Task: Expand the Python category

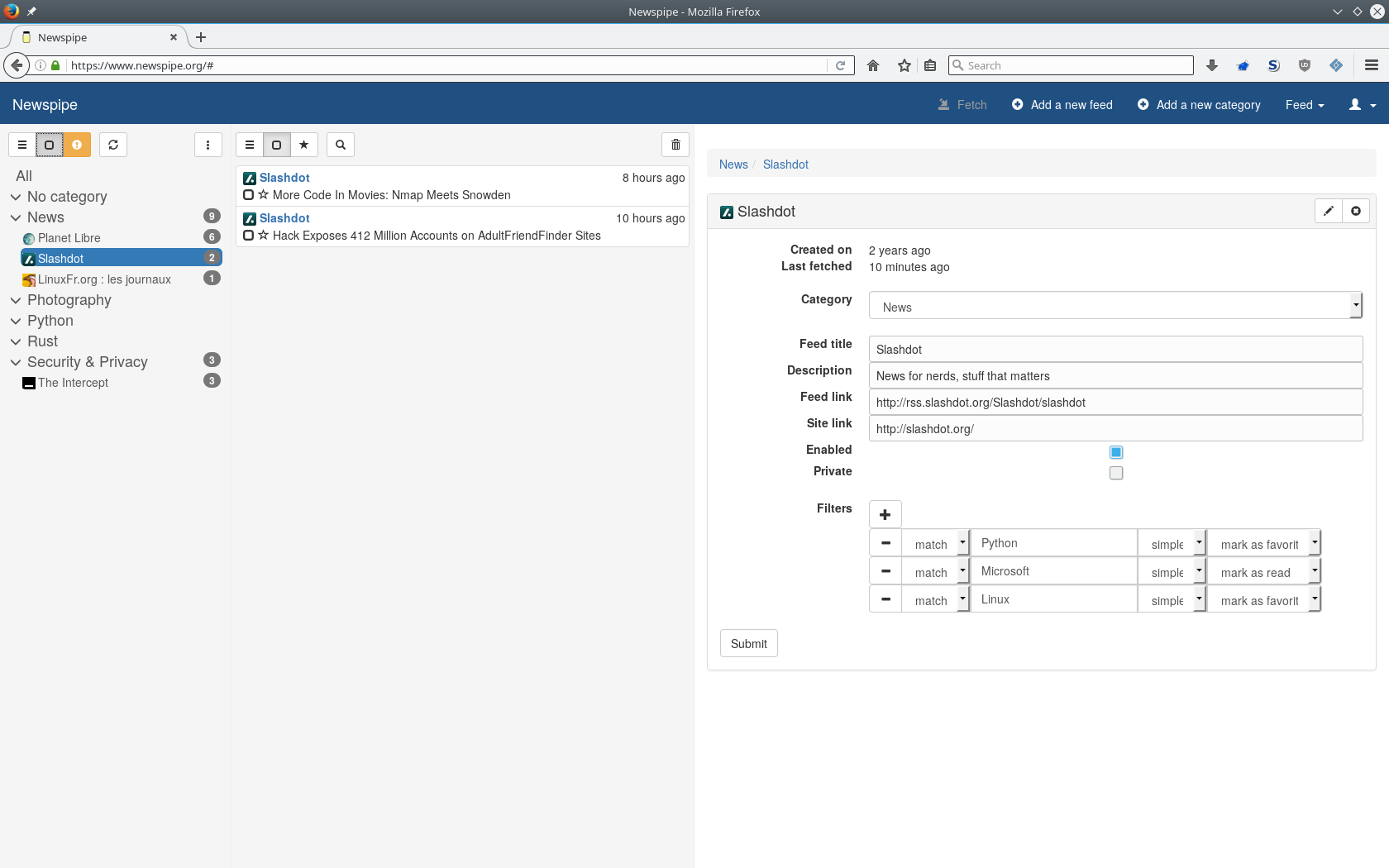Action: pos(16,321)
